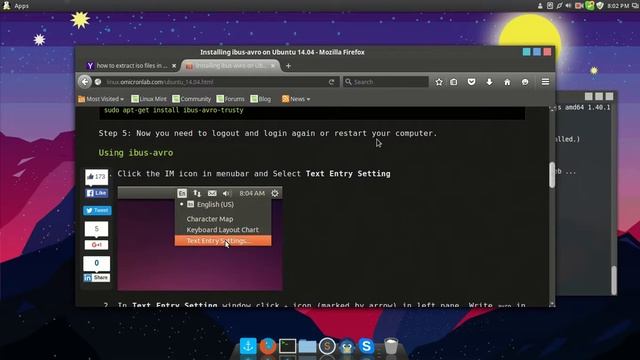This screenshot has height=360, width=640.
Task: Click the LinkedIn share count box showing 0
Action: click(97, 263)
